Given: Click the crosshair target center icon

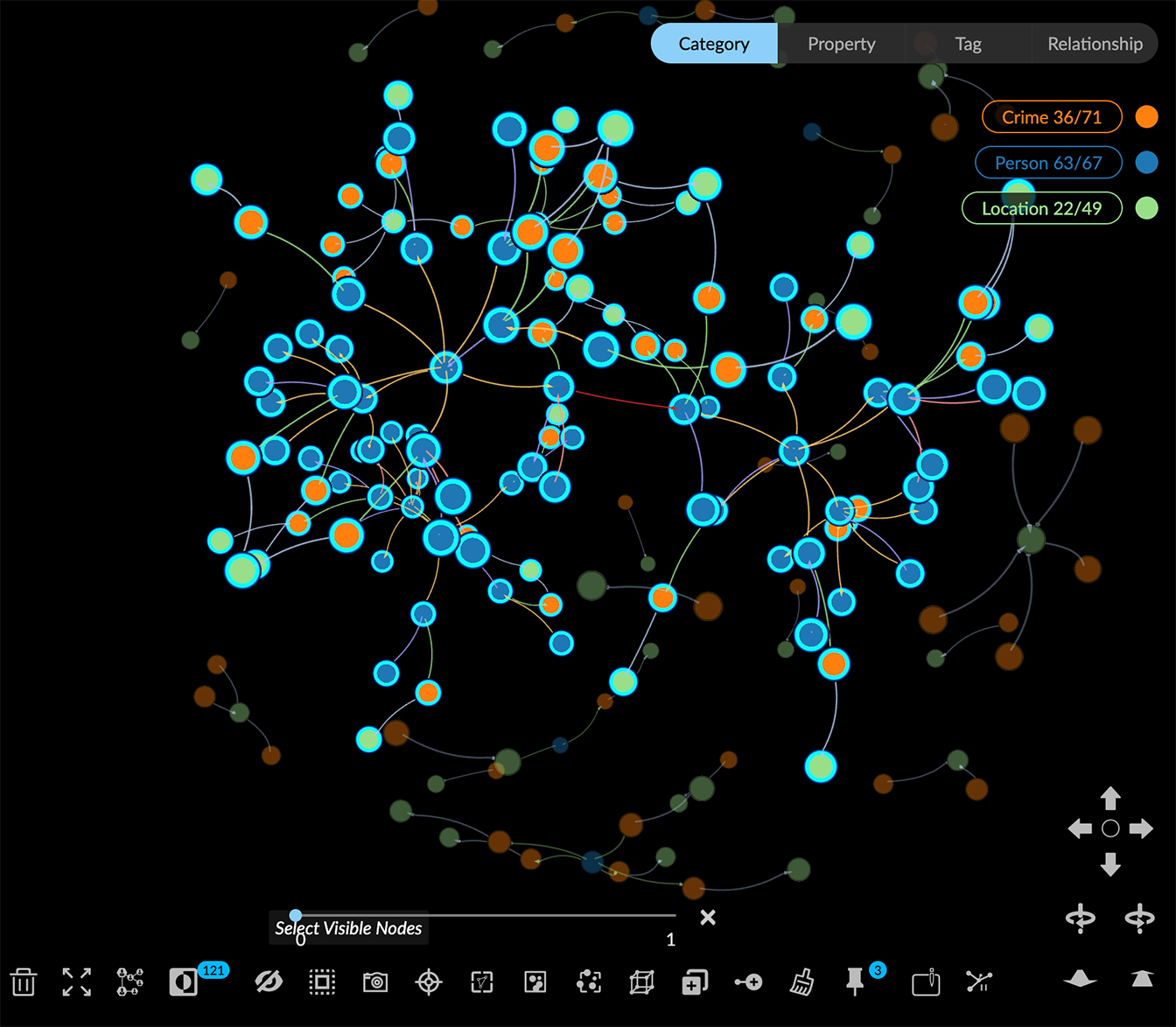Looking at the screenshot, I should 429,982.
